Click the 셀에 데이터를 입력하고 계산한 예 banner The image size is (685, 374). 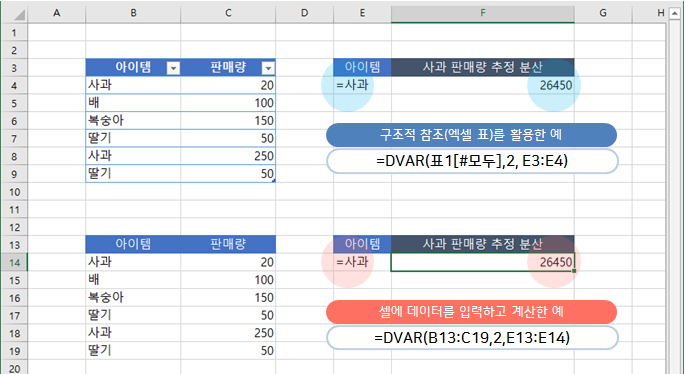[471, 312]
